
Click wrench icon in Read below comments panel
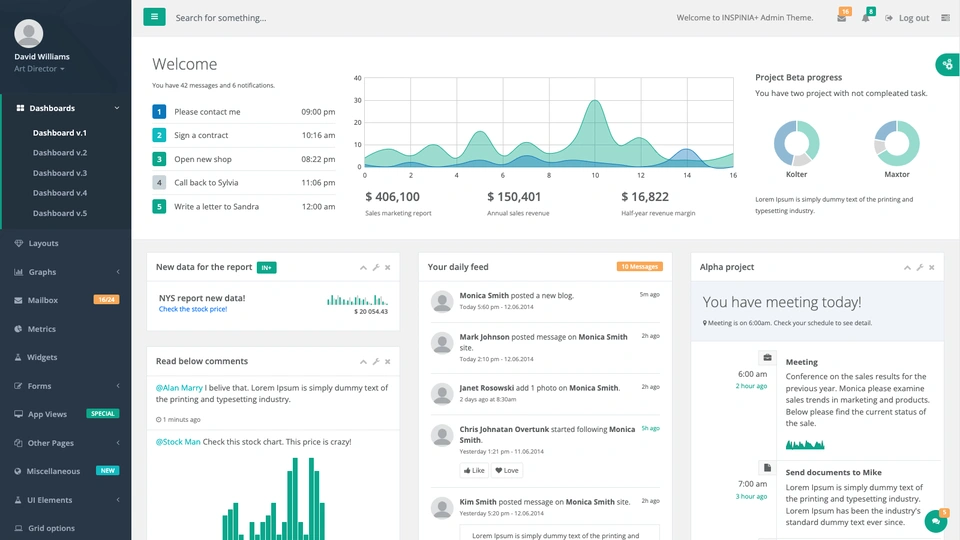pyautogui.click(x=376, y=361)
